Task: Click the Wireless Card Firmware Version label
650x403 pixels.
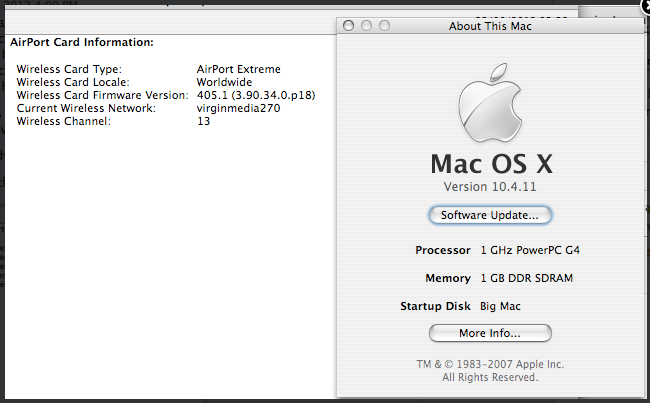Action: pos(102,95)
